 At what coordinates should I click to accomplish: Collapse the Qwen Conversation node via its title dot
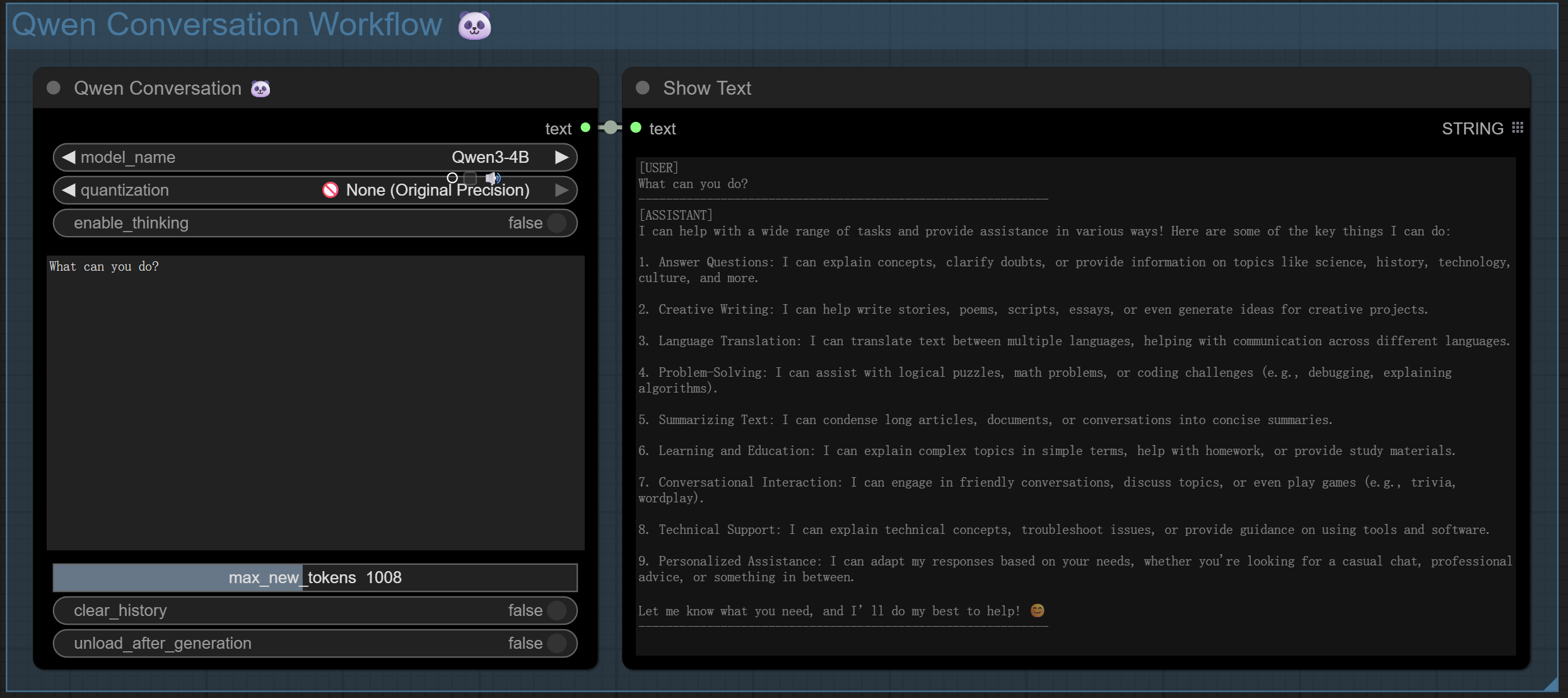(x=54, y=88)
